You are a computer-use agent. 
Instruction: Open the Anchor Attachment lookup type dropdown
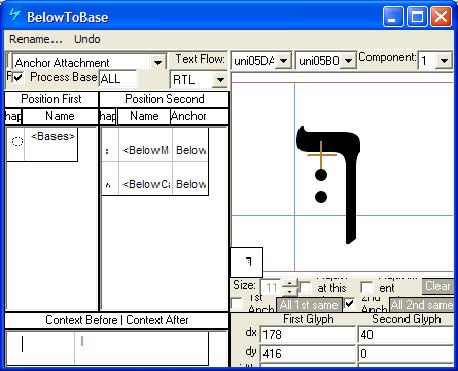tap(158, 62)
